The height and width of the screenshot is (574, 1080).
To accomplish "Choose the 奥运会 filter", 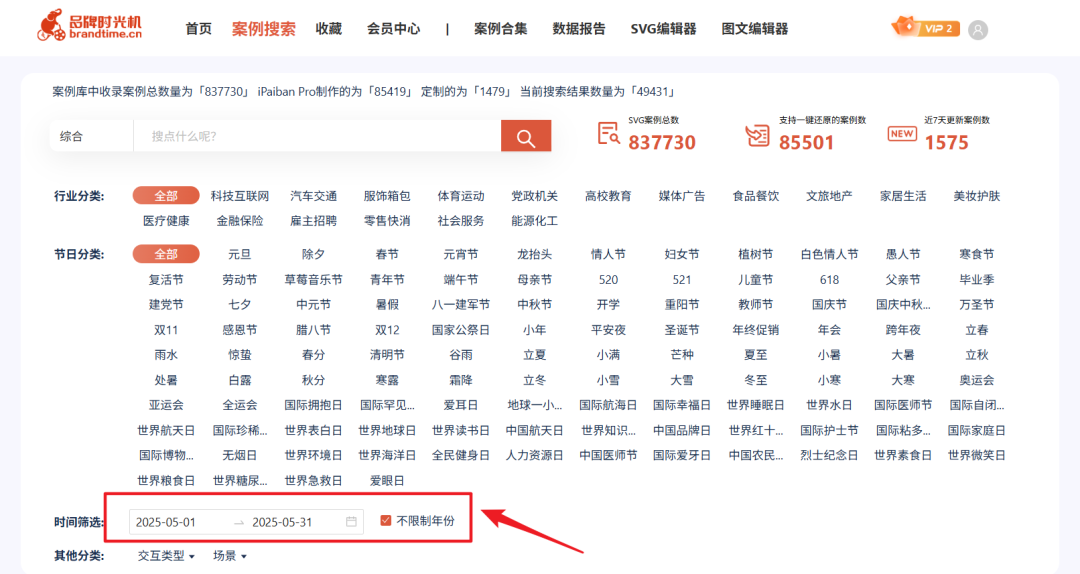I will click(977, 380).
